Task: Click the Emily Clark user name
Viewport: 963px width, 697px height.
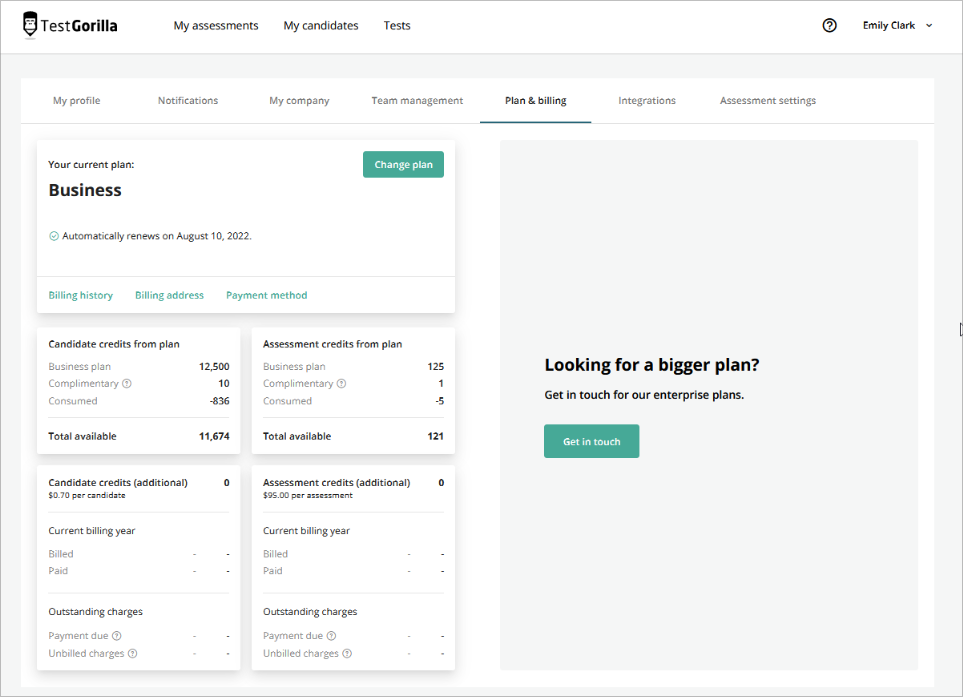Action: pyautogui.click(x=889, y=25)
